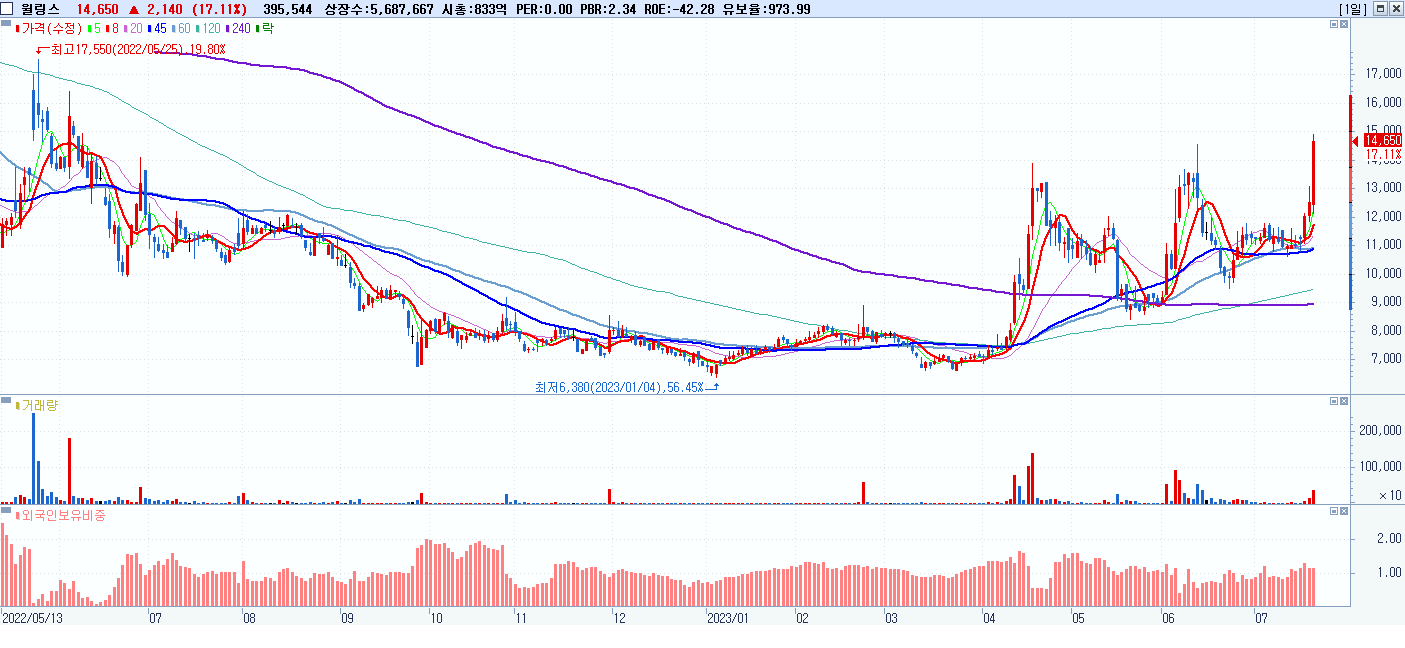The width and height of the screenshot is (1405, 648).
Task: Click the current price 14,650 in the header
Action: click(98, 9)
